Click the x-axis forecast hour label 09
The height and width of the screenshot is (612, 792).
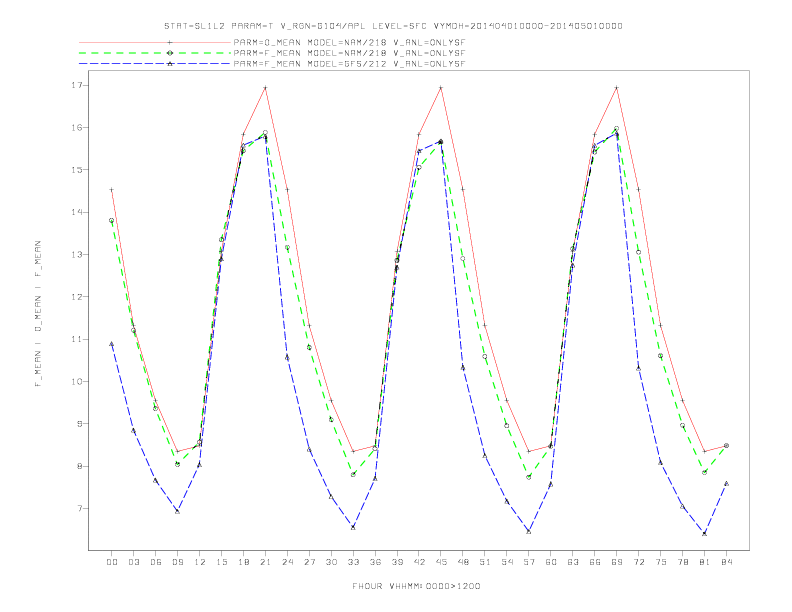pyautogui.click(x=177, y=562)
